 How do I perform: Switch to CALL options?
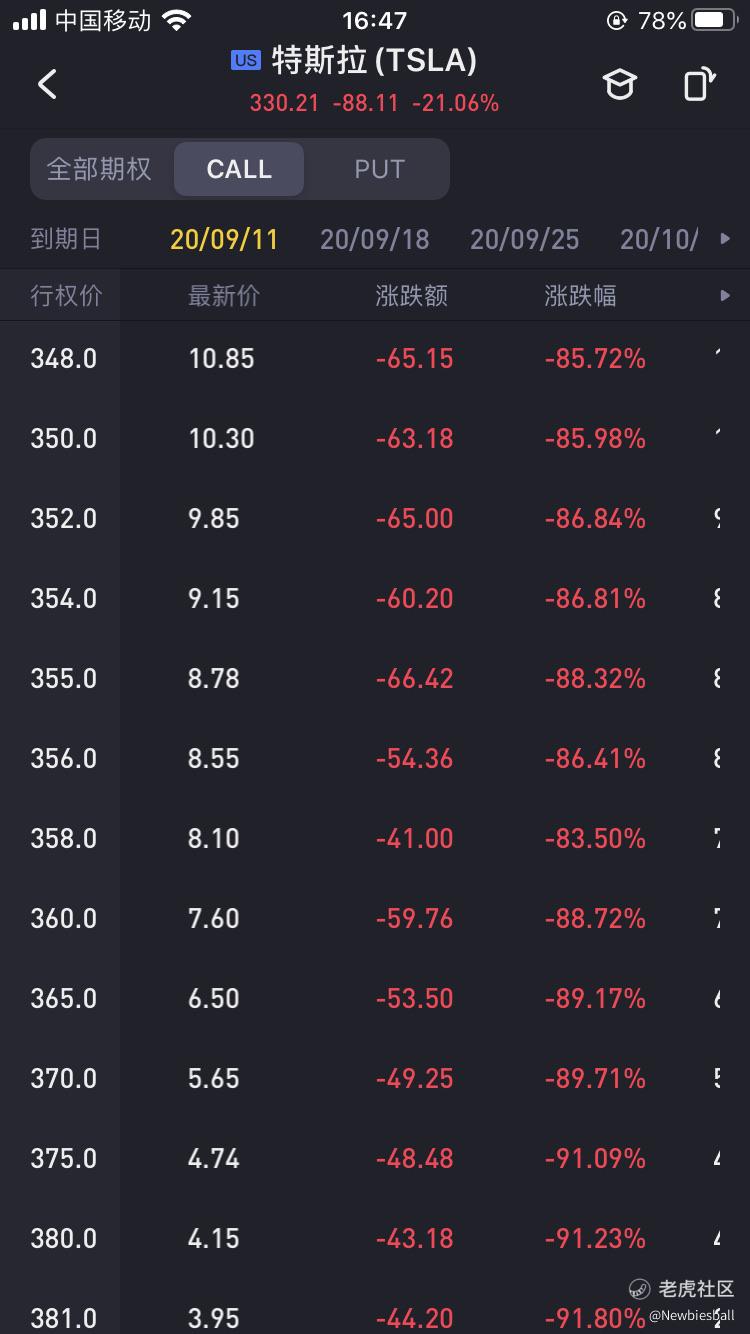(x=239, y=169)
